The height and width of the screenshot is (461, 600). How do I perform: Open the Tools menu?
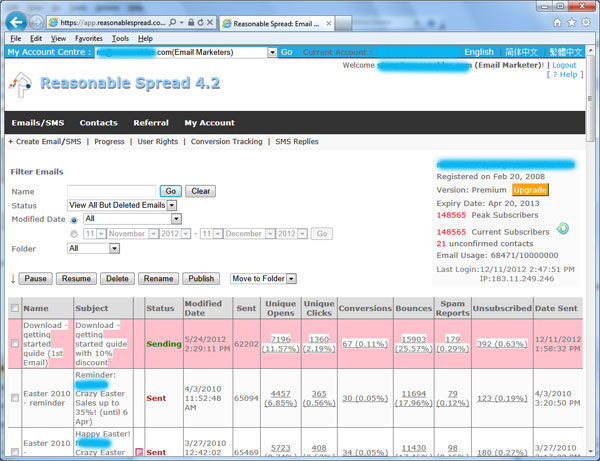(x=120, y=39)
